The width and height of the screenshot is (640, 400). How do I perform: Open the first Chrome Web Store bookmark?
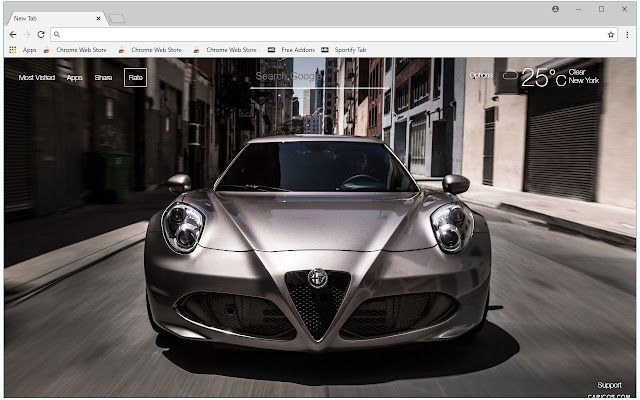pos(76,50)
